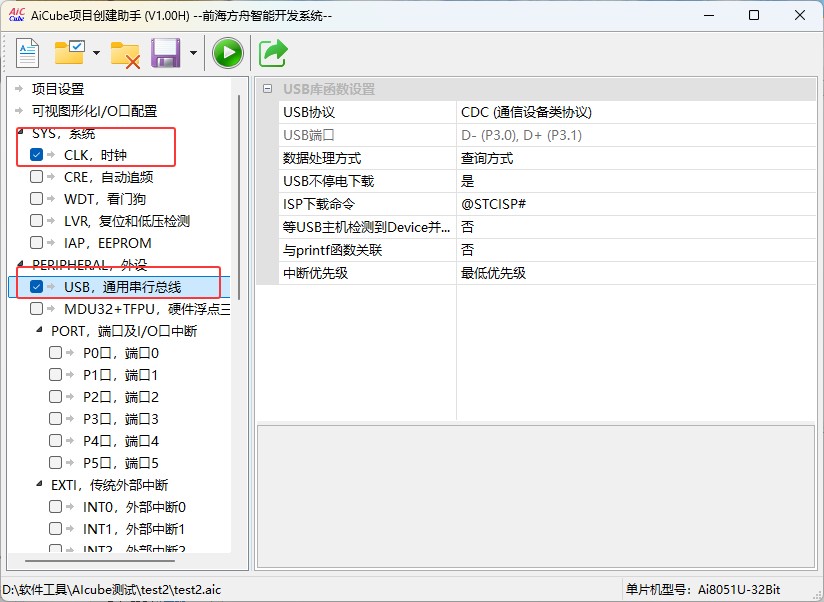The height and width of the screenshot is (602, 824).
Task: Check the P5口 port 5 checkbox
Action: click(55, 463)
